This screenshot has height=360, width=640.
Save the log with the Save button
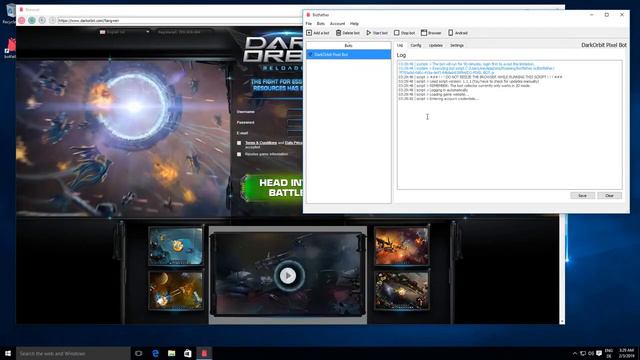[x=582, y=196]
